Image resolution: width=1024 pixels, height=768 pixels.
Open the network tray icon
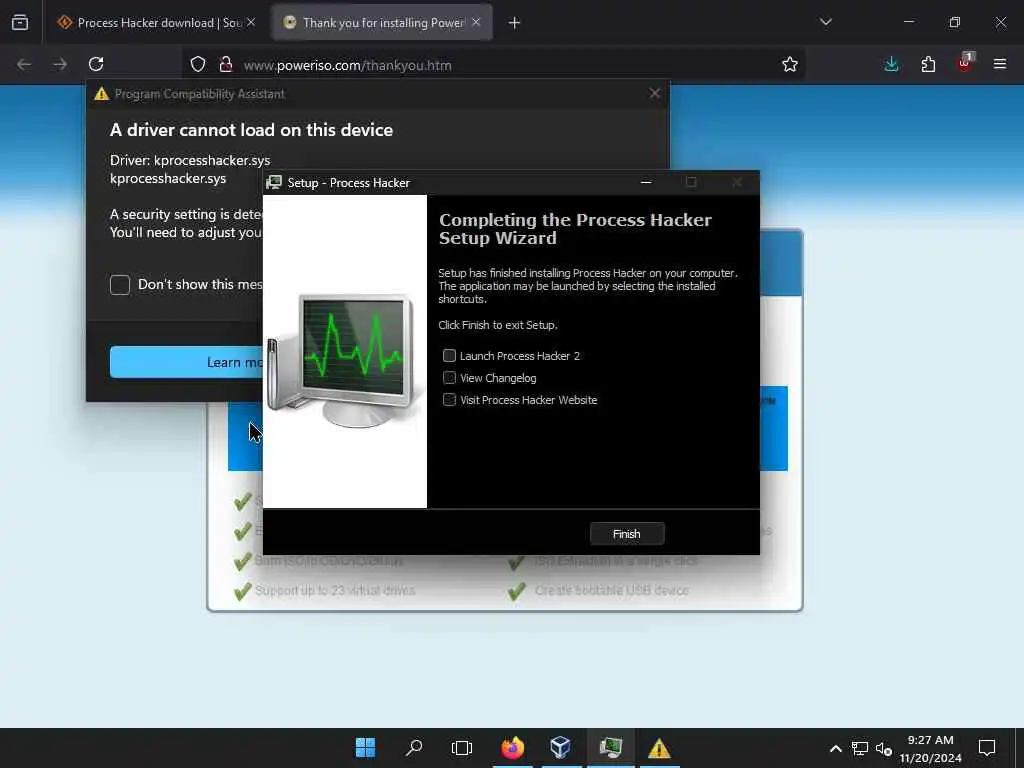tap(859, 748)
